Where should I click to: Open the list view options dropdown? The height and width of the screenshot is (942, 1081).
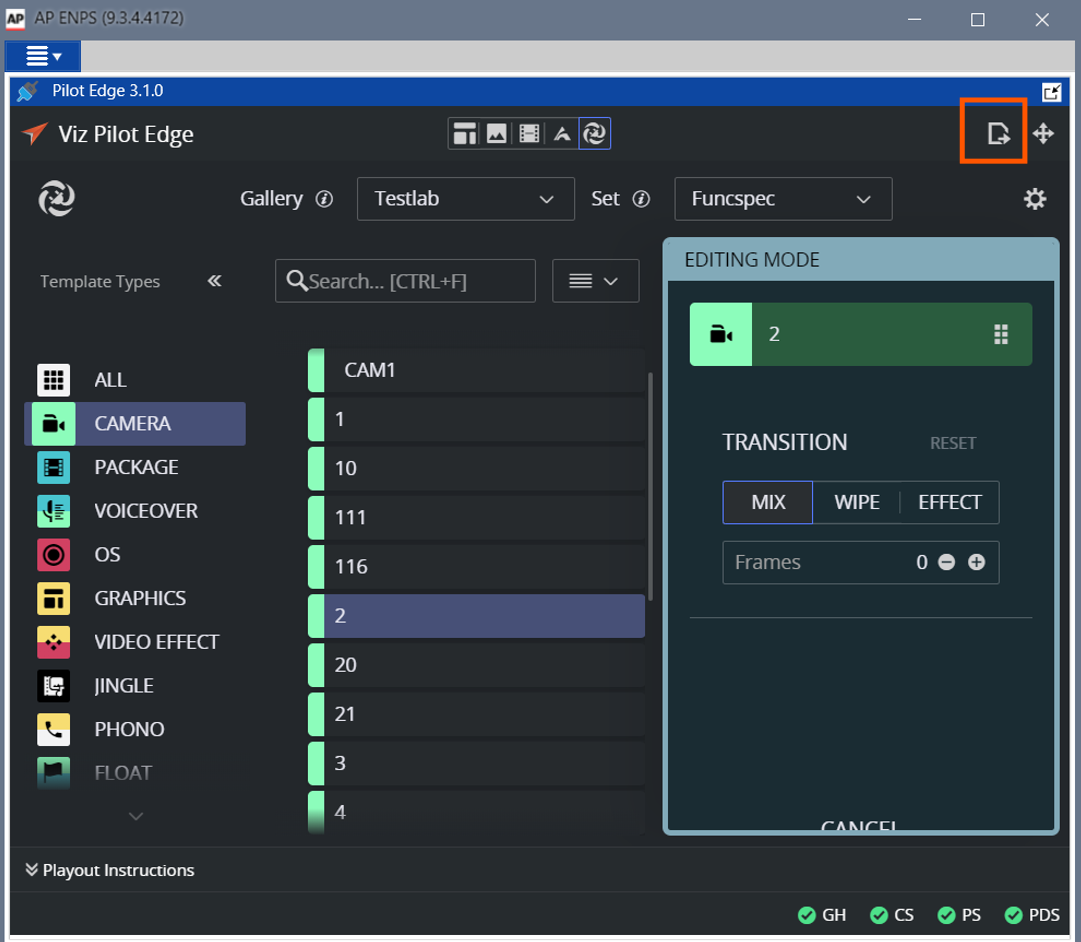coord(596,281)
